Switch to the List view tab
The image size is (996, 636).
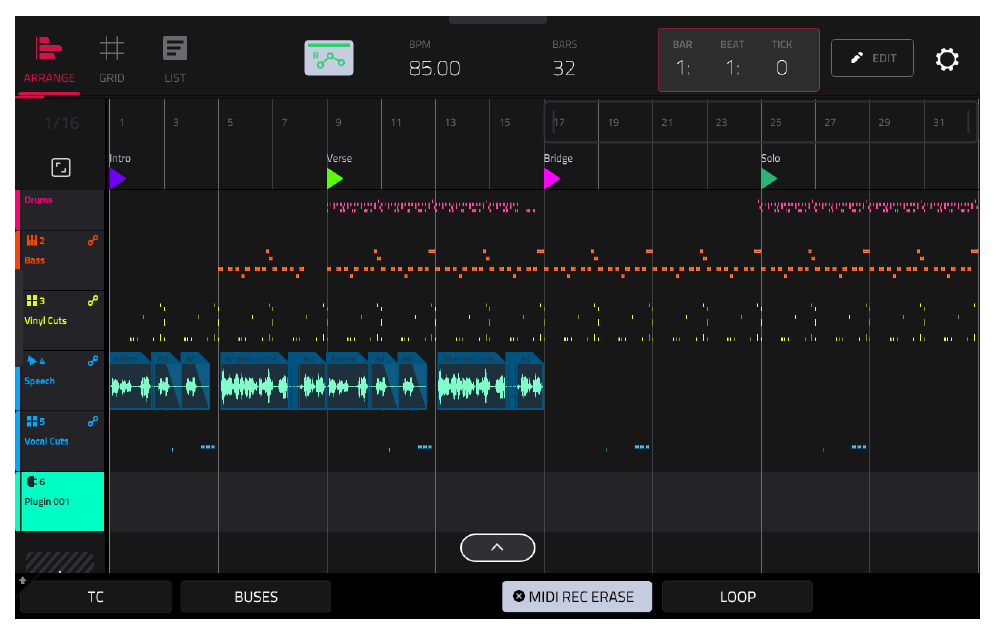175,61
